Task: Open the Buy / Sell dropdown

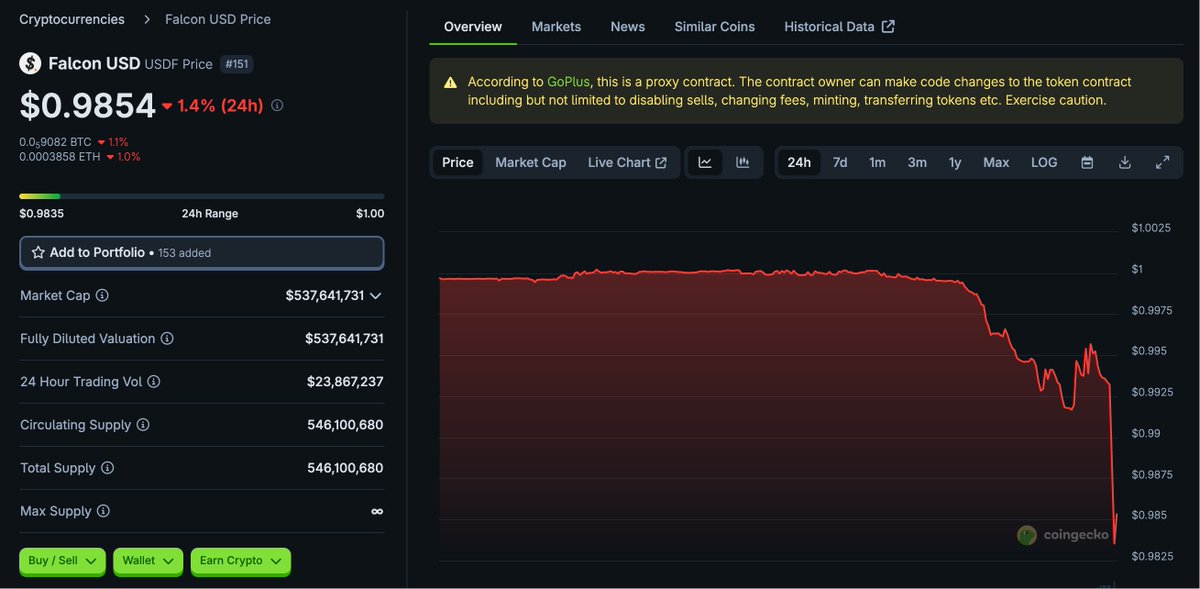Action: 63,561
